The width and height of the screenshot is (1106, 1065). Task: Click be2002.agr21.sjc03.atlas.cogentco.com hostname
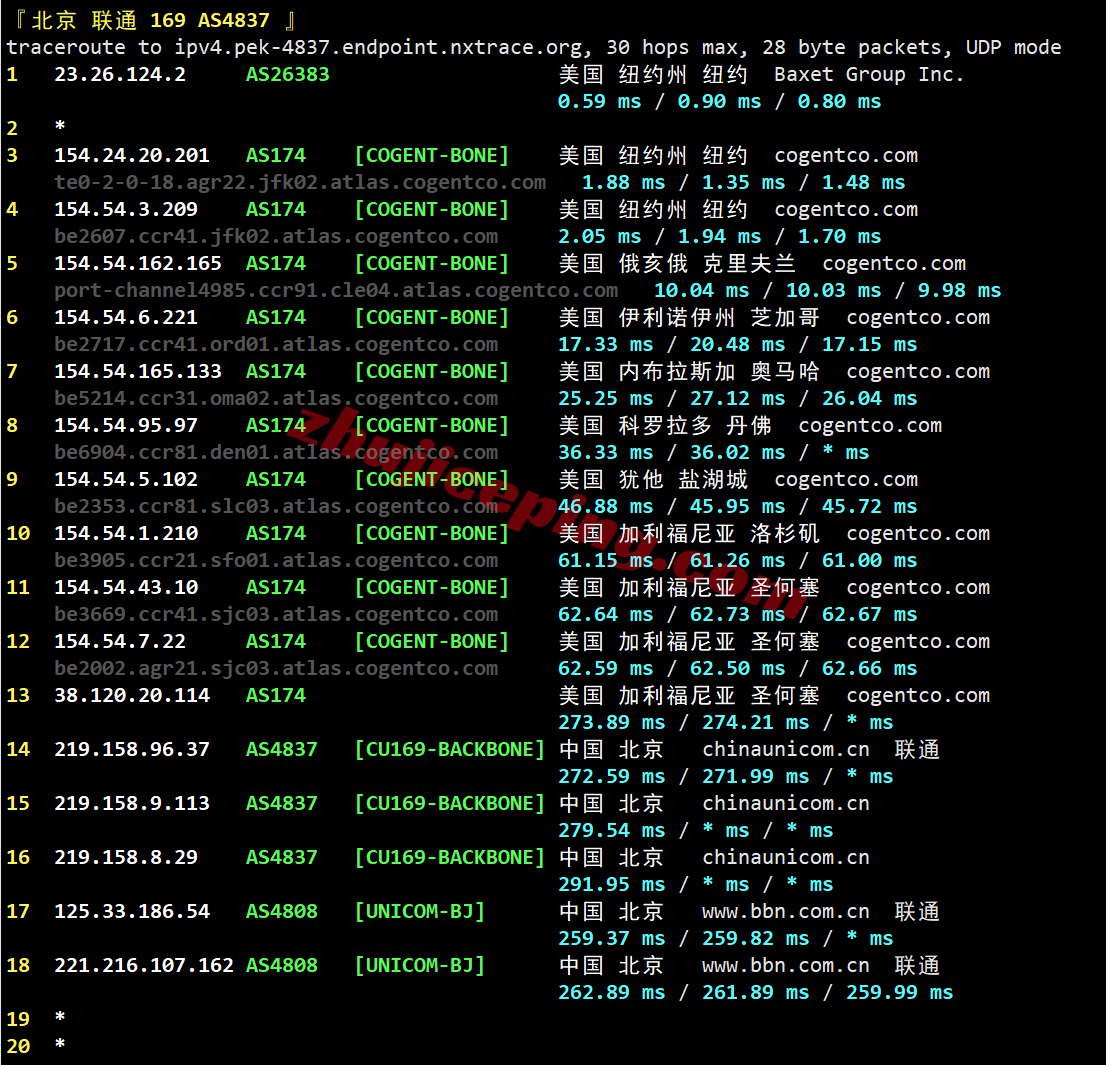click(276, 668)
